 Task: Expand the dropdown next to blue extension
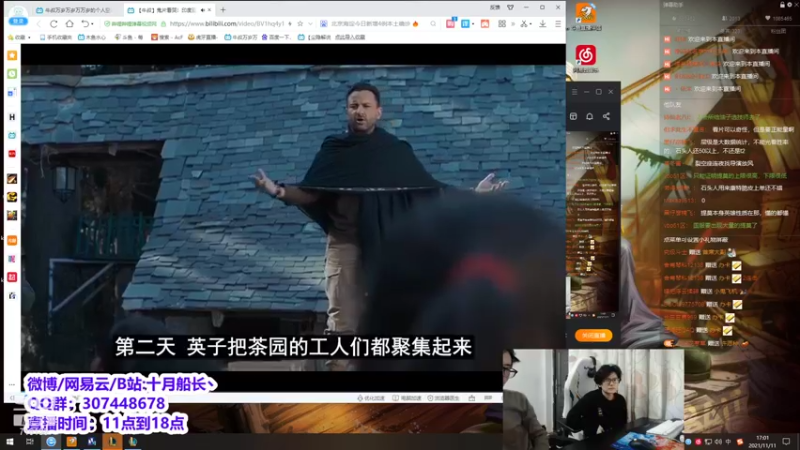click(x=473, y=24)
